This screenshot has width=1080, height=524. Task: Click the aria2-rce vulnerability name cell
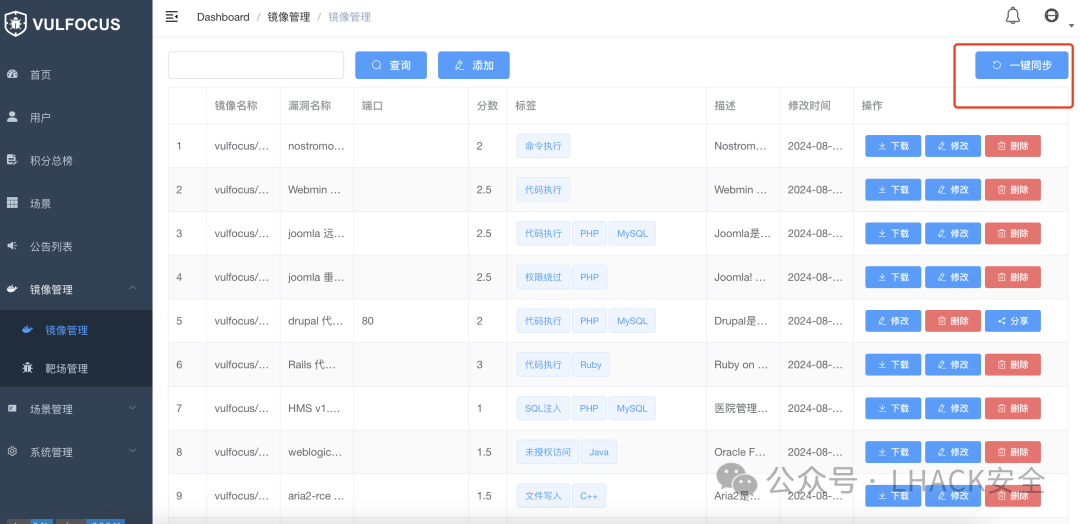point(315,496)
